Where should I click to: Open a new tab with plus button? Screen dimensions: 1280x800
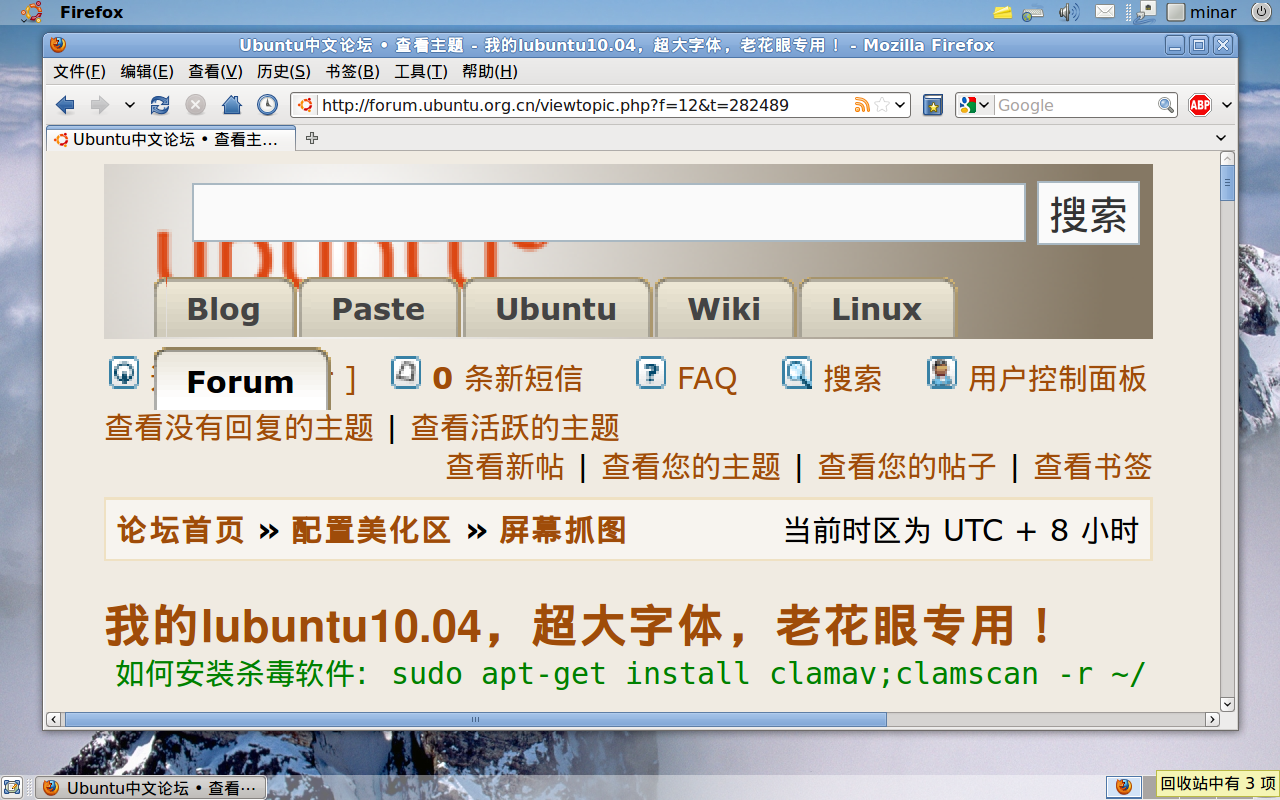pyautogui.click(x=312, y=139)
